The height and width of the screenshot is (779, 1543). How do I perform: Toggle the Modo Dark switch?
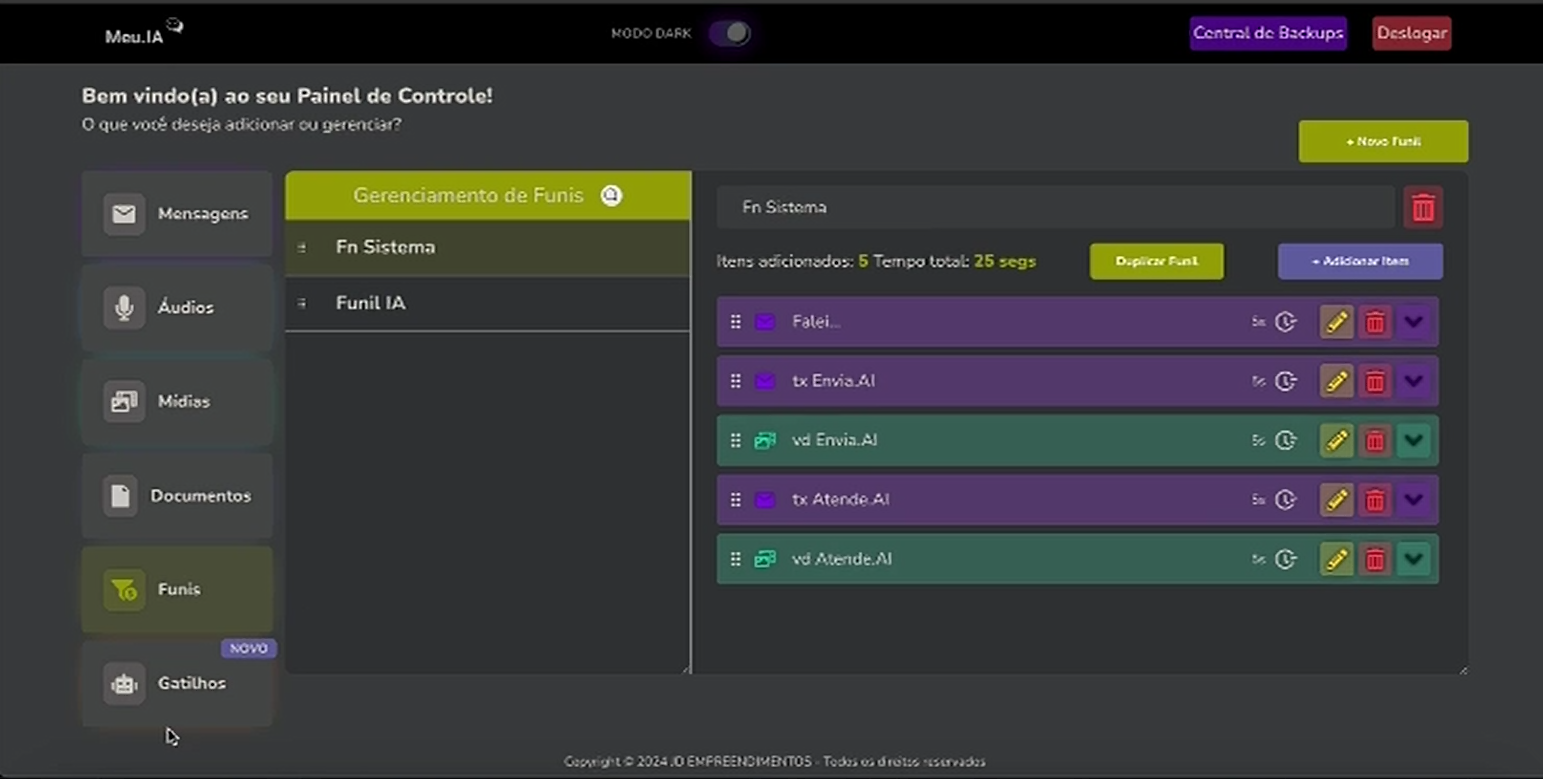pos(730,33)
